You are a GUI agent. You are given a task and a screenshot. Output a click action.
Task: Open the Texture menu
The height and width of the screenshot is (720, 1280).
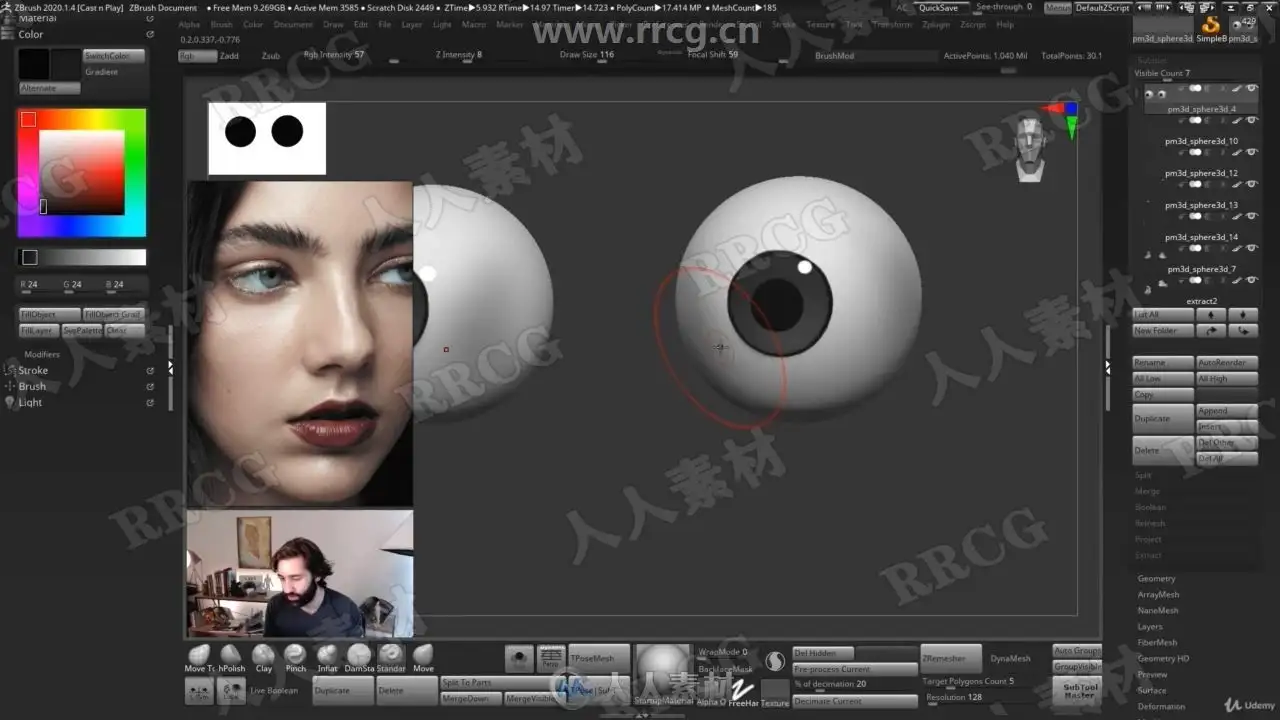coord(820,24)
